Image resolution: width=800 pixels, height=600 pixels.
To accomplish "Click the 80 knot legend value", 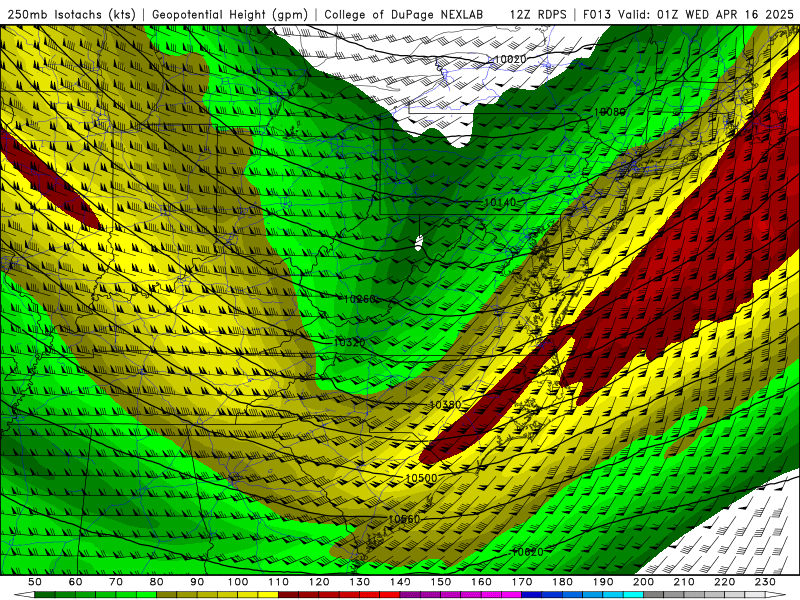I will click(157, 582).
